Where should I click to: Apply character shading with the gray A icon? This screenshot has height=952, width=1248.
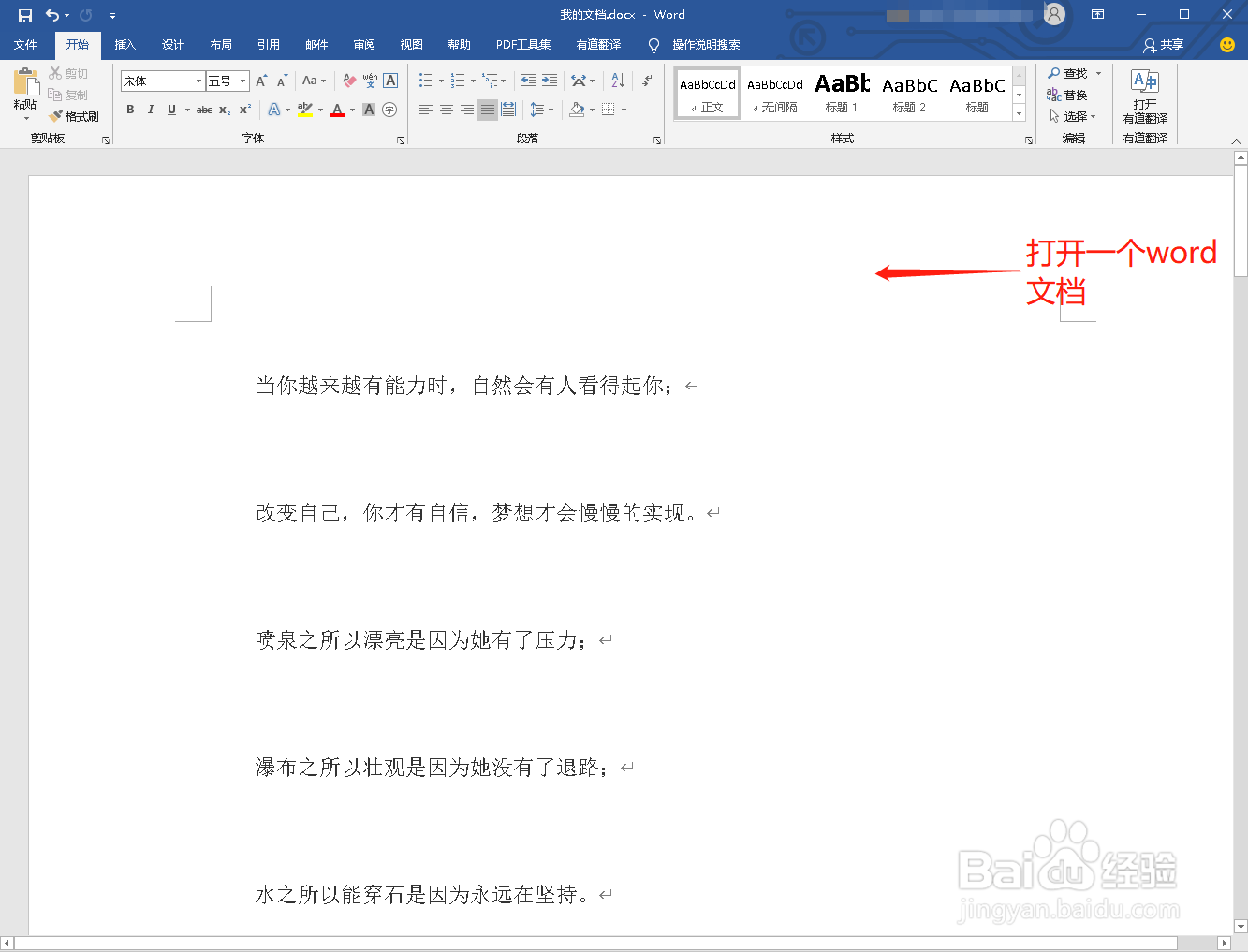369,110
